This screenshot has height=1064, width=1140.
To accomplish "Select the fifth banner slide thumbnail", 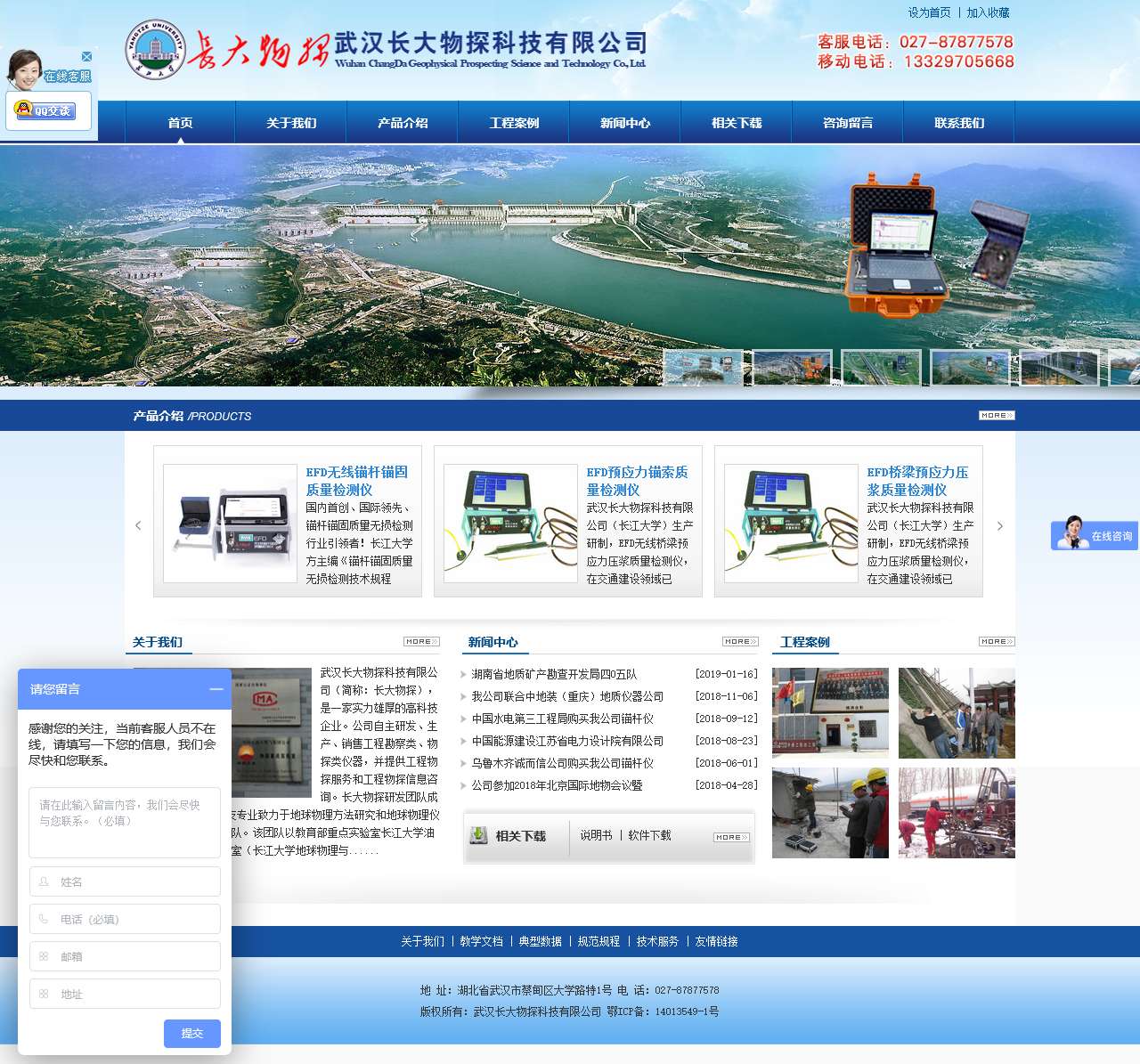I will coord(1060,368).
